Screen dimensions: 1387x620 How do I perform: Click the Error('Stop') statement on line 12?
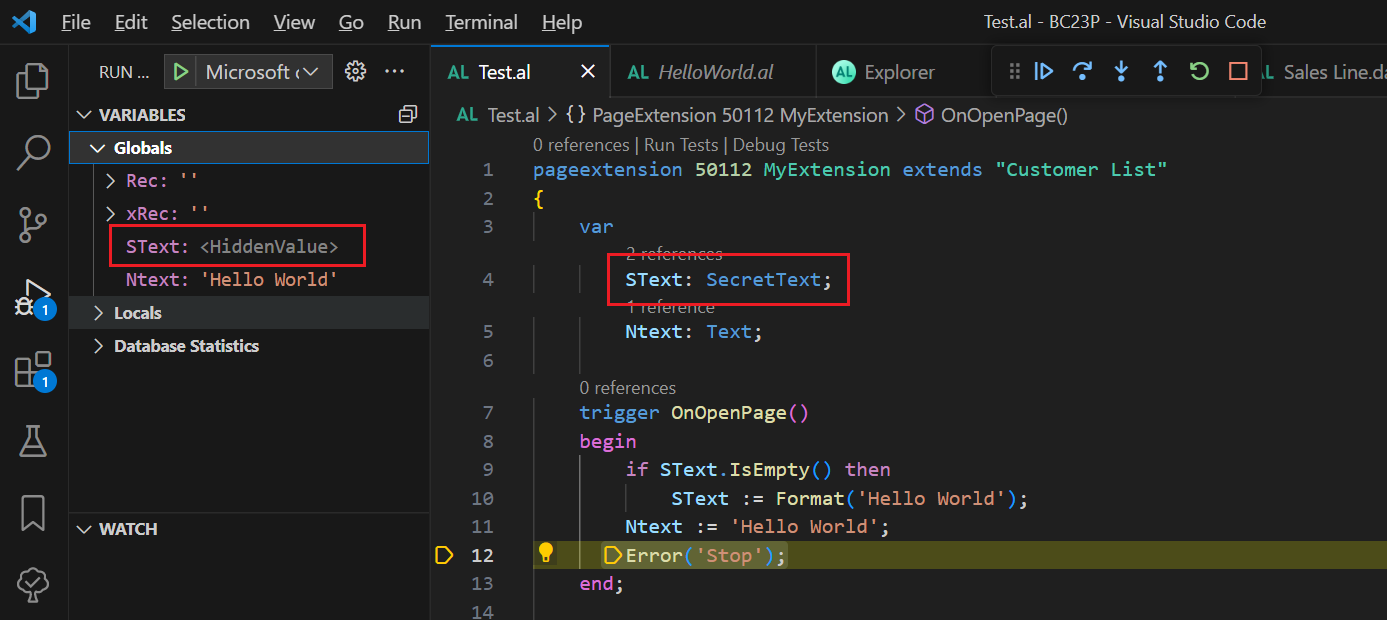pyautogui.click(x=706, y=556)
